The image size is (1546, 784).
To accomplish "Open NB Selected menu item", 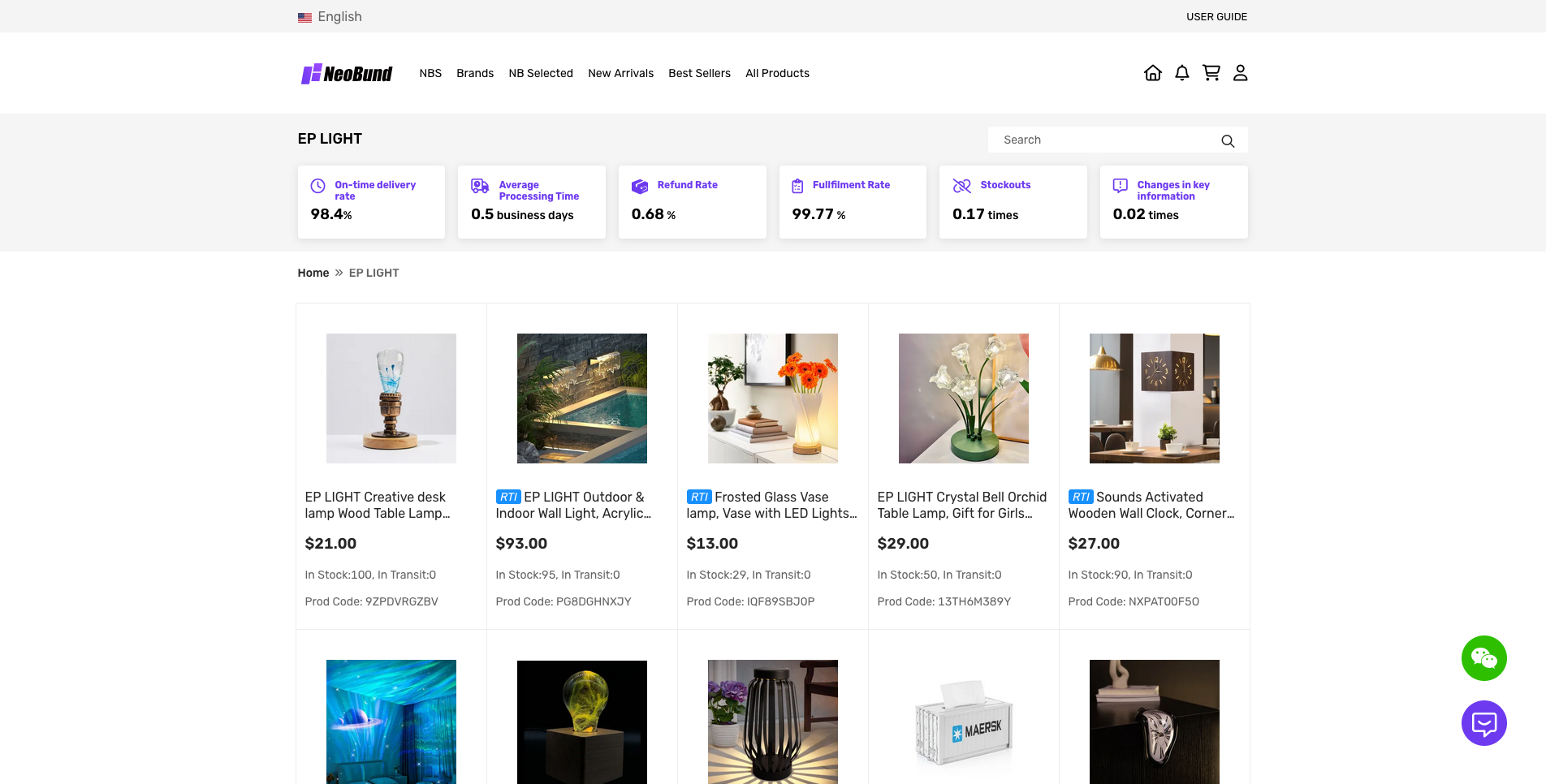I will [x=541, y=73].
